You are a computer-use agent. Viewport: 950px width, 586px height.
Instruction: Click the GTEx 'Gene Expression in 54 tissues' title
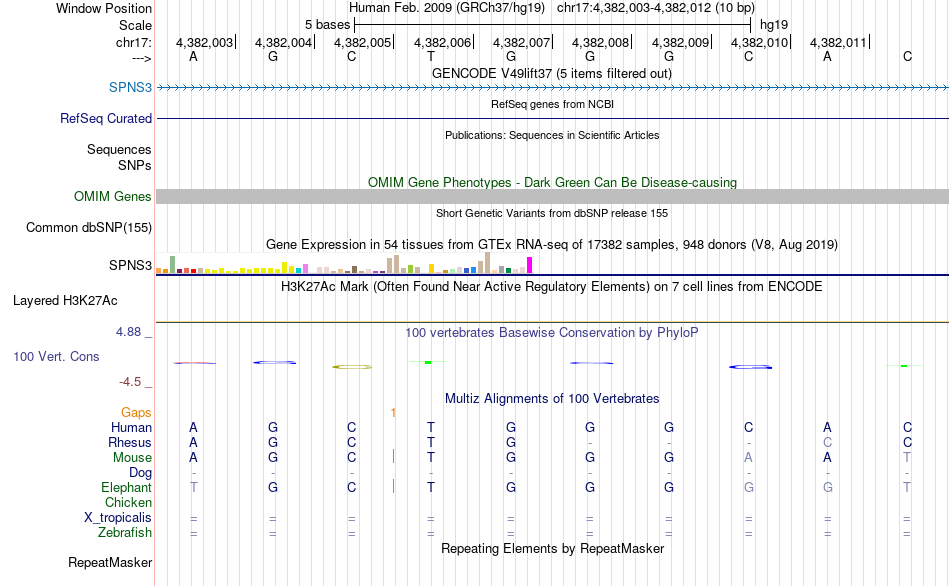552,245
